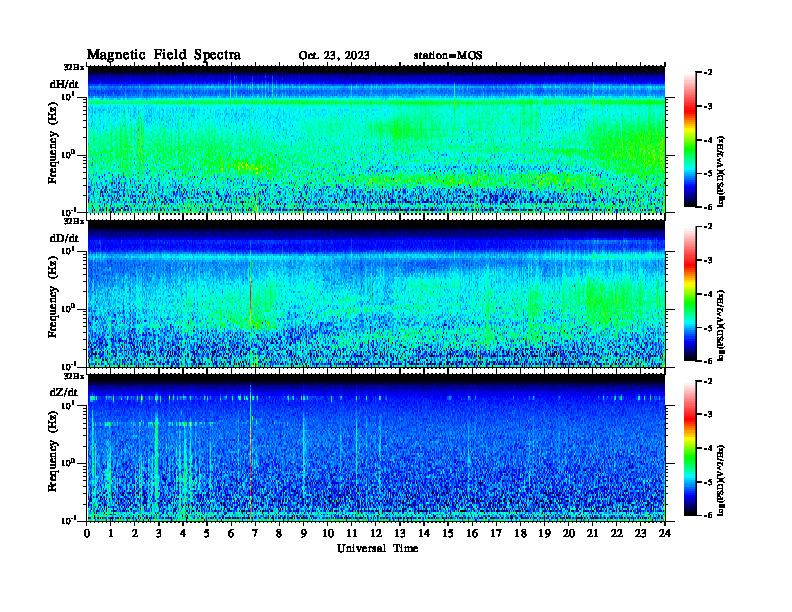Viewport: 792px width, 612px height.
Task: Click the color bar beside the dD/dt panel
Action: tap(690, 294)
